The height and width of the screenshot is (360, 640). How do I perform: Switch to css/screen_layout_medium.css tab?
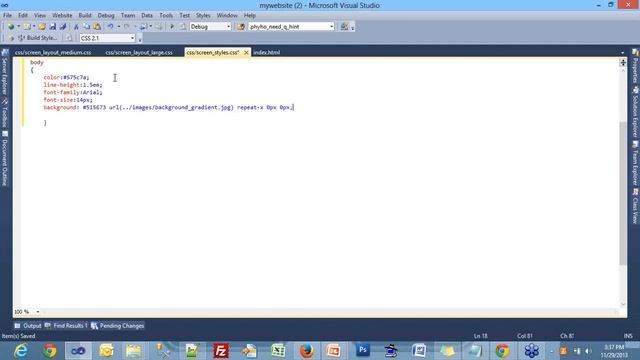tap(53, 53)
